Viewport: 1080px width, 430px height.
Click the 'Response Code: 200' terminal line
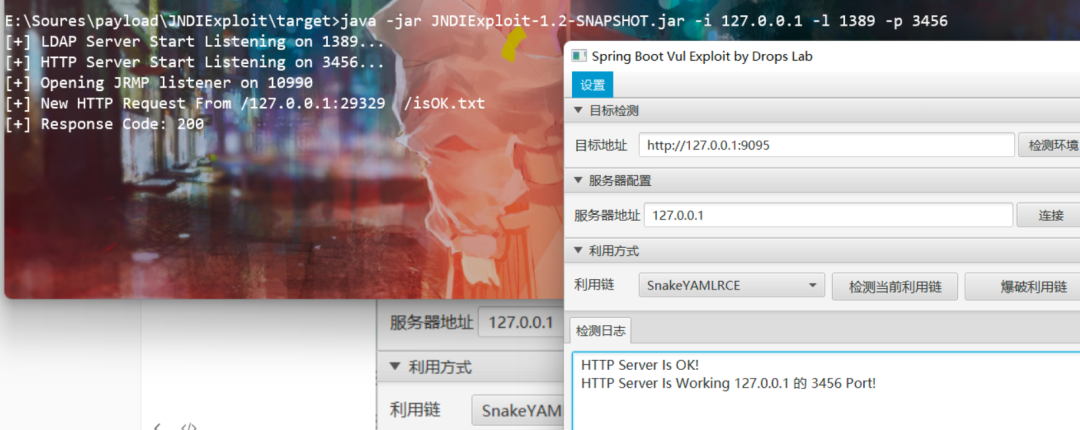tap(105, 124)
